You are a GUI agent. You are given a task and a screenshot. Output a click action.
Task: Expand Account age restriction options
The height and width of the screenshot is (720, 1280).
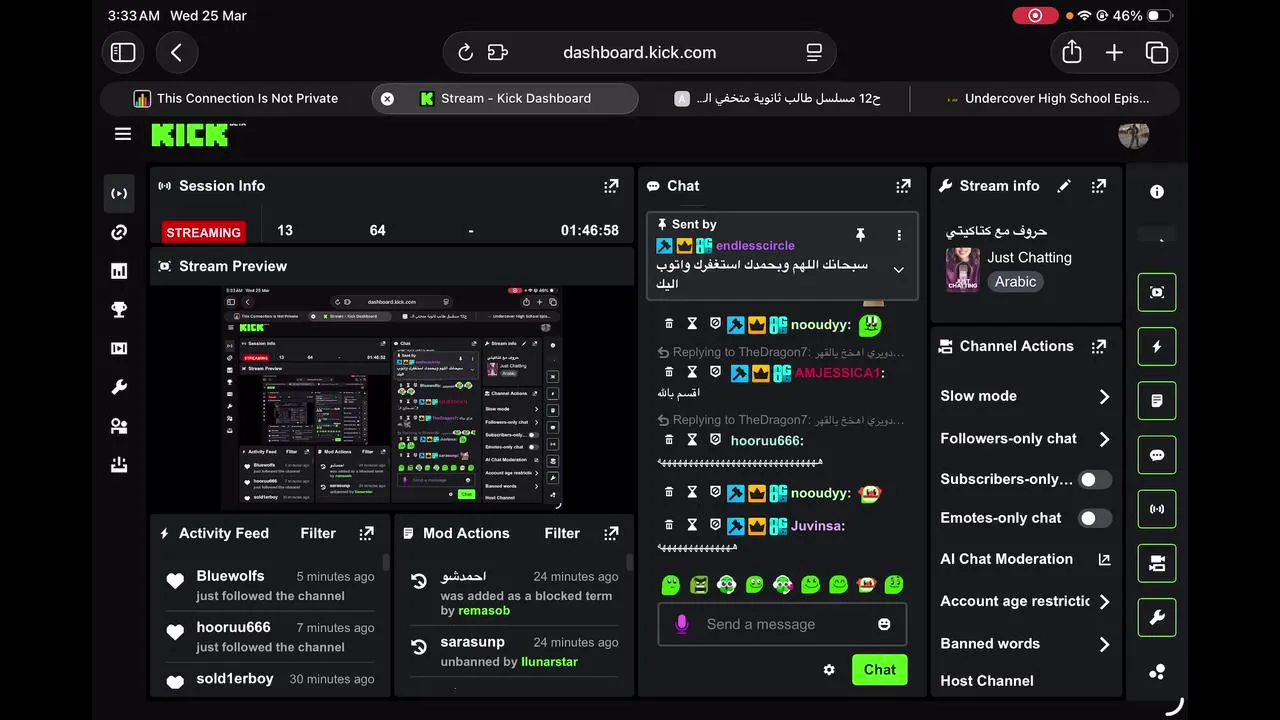[x=1104, y=602]
